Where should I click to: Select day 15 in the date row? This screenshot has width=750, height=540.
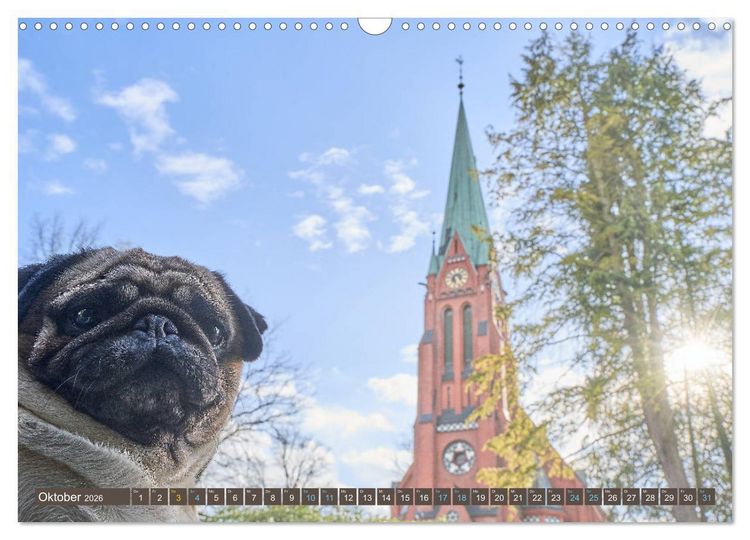coord(405,497)
